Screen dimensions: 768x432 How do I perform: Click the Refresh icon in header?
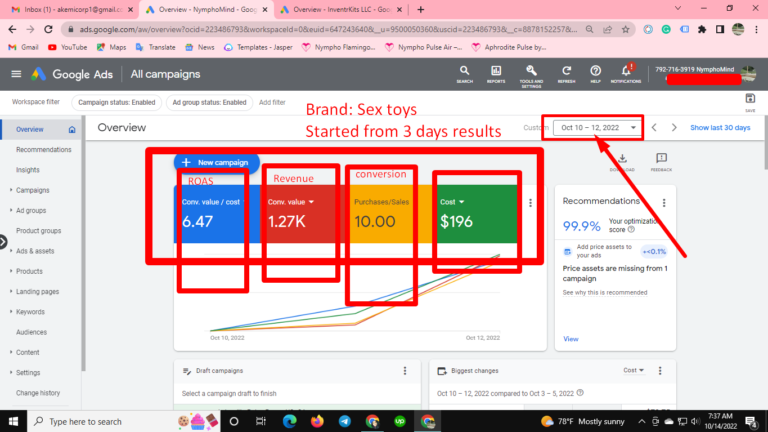(567, 71)
